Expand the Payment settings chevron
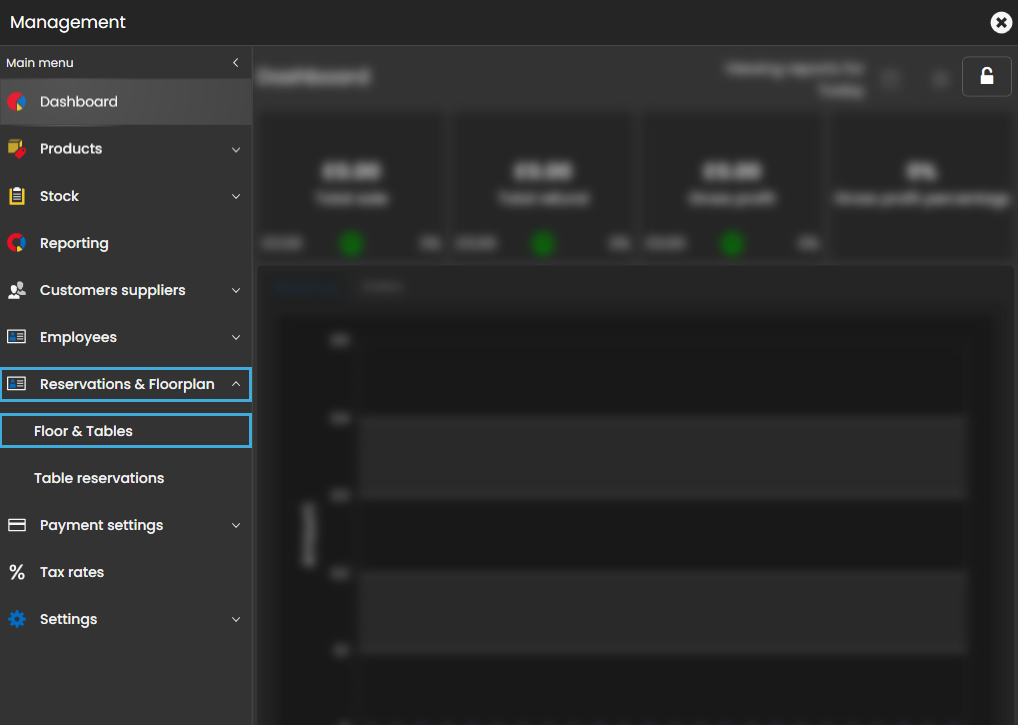This screenshot has height=725, width=1018. (236, 526)
